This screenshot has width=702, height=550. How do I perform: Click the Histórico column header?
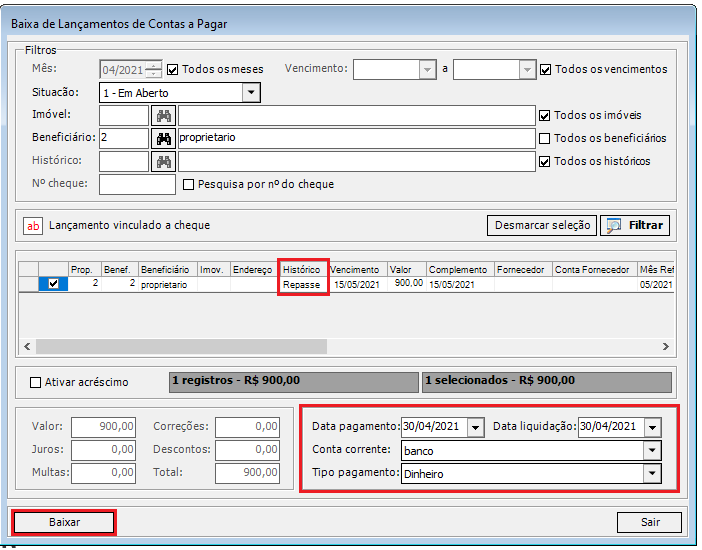[303, 270]
